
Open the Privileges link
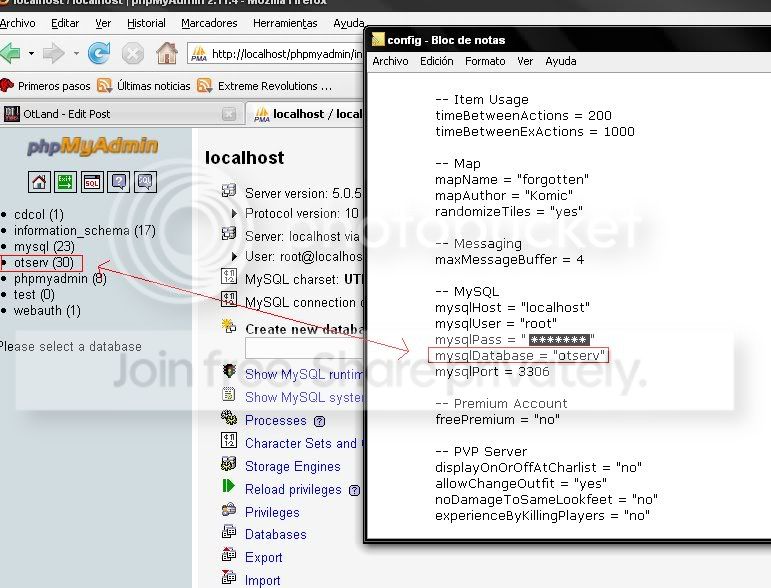tap(272, 512)
